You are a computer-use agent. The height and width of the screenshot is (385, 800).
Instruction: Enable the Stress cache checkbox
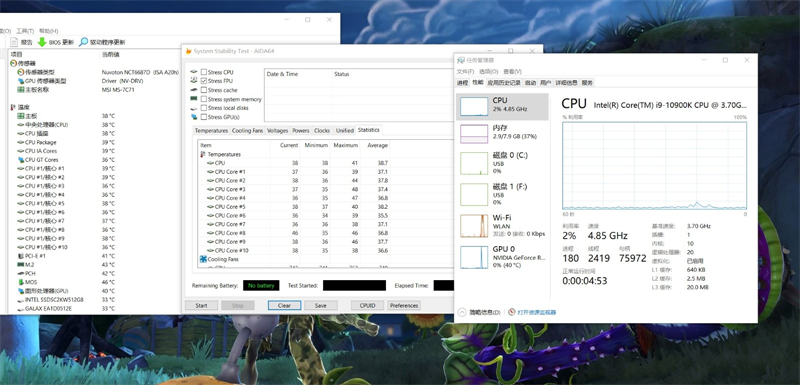point(204,90)
